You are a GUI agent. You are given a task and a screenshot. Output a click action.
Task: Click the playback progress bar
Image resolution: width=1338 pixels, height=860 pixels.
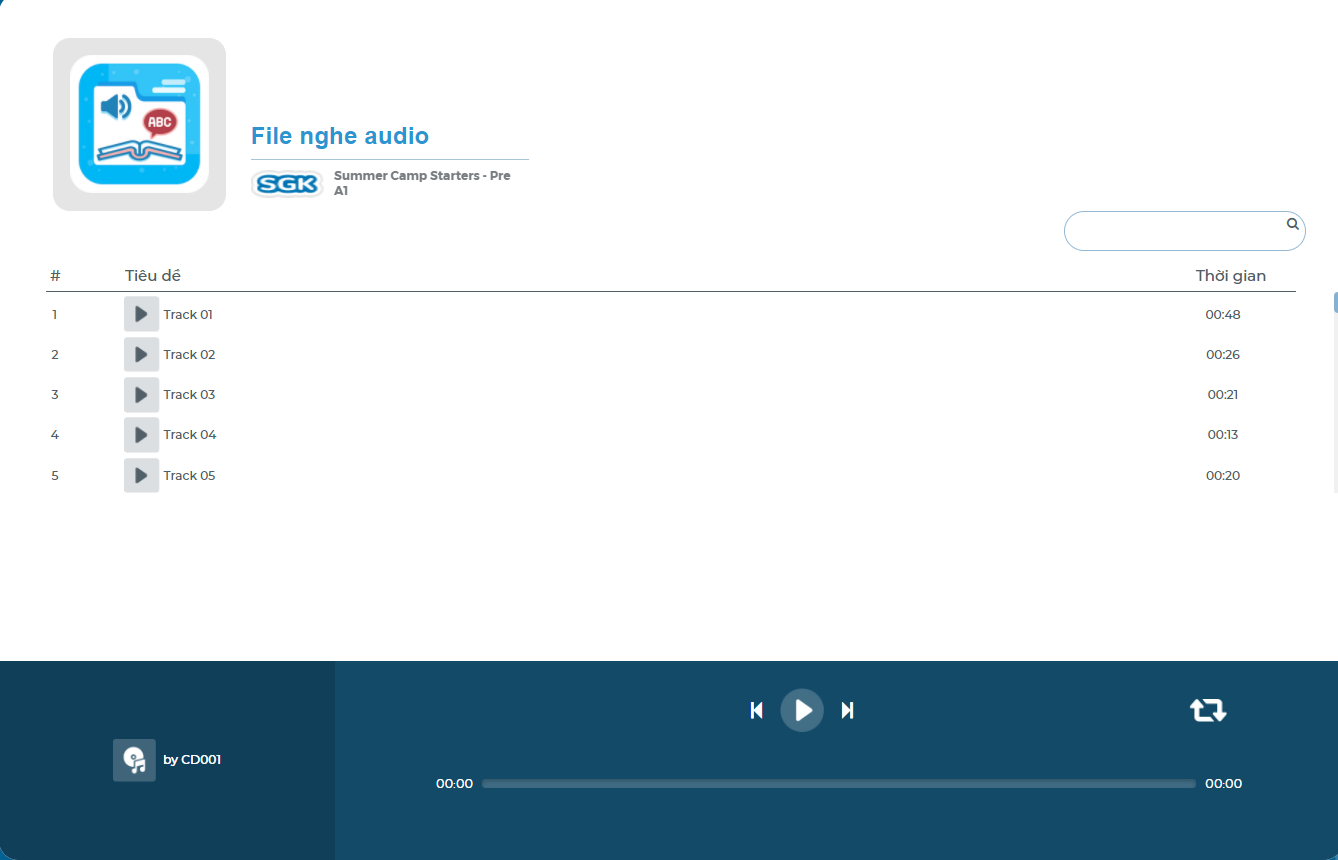point(838,783)
